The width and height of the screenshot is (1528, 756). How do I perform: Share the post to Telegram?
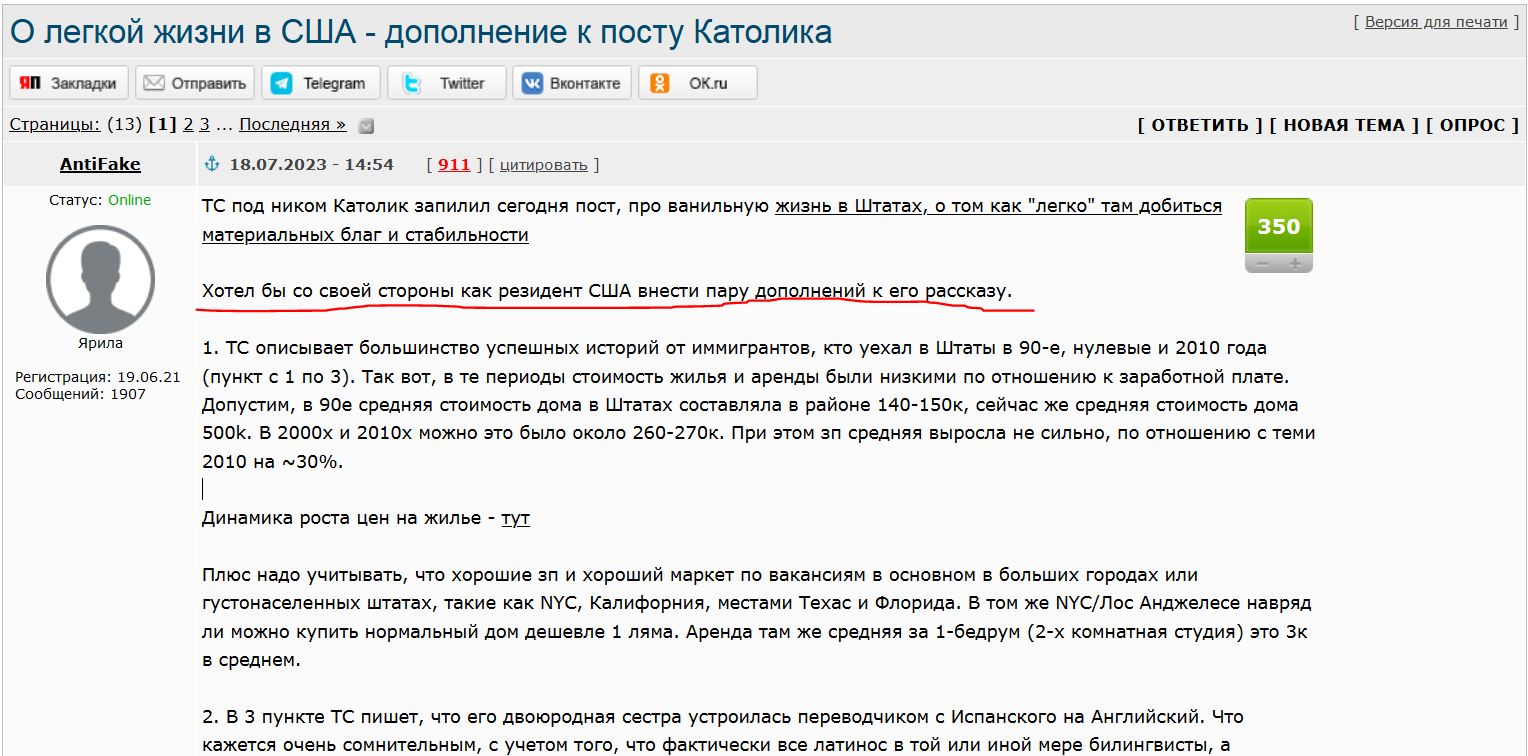click(x=320, y=83)
